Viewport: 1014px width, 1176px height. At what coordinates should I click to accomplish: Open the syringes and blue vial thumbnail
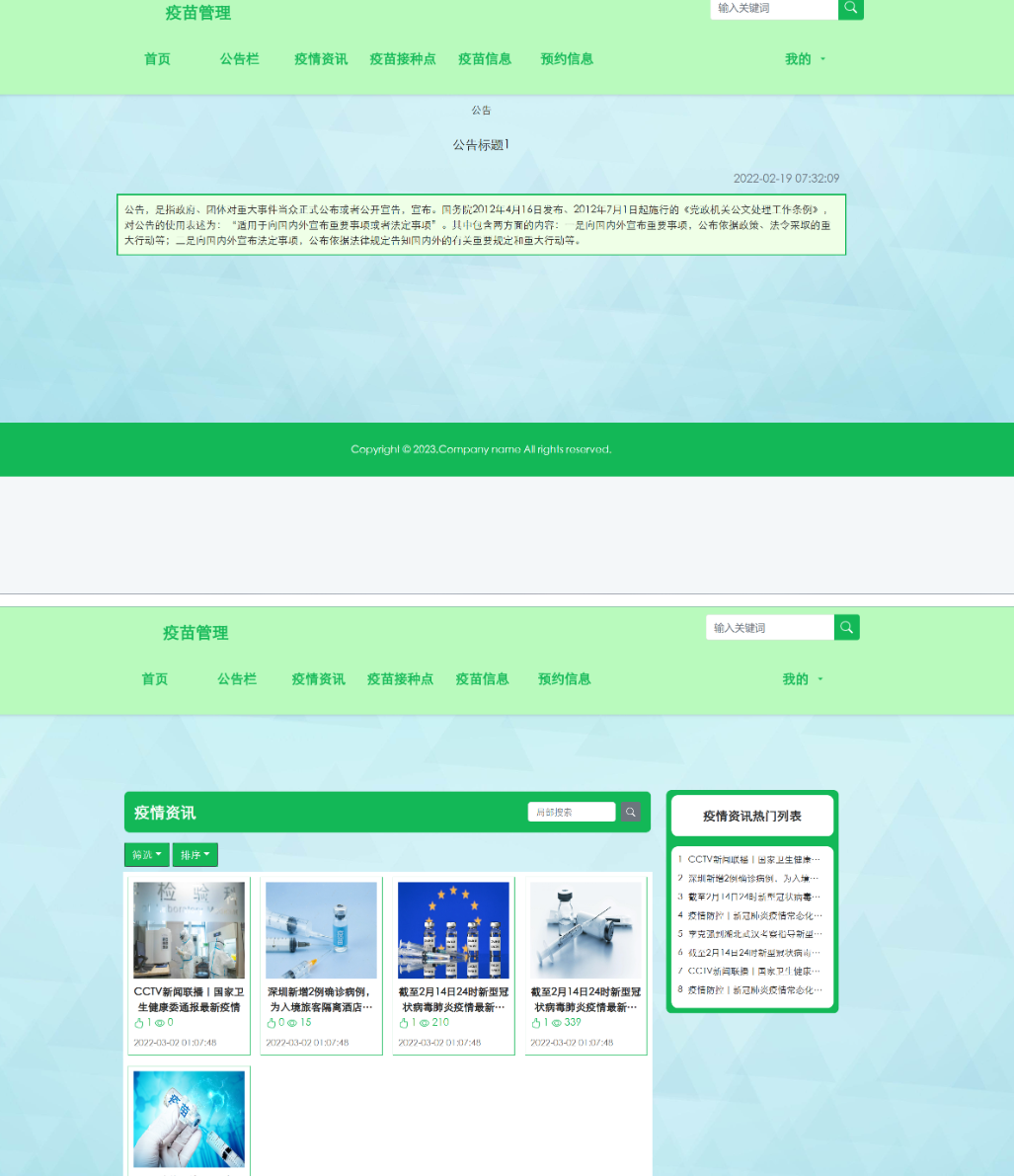click(x=321, y=930)
